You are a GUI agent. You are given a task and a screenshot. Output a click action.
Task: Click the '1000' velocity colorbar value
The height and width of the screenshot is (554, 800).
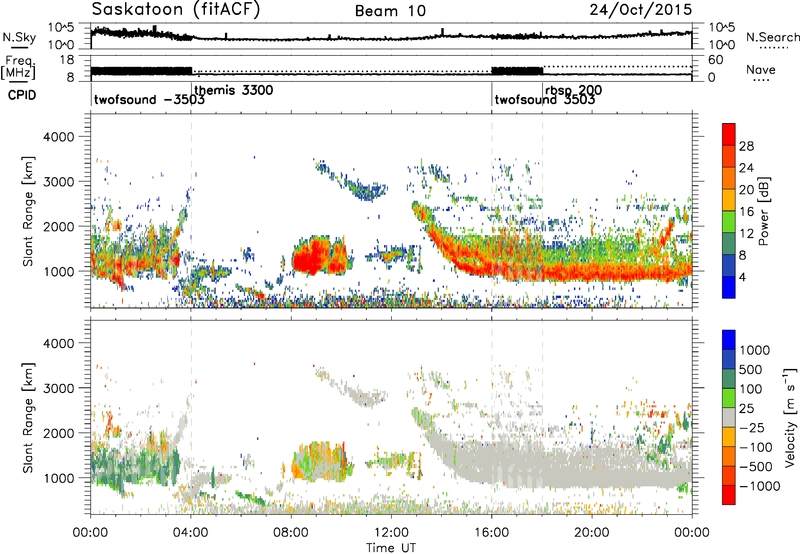(755, 350)
